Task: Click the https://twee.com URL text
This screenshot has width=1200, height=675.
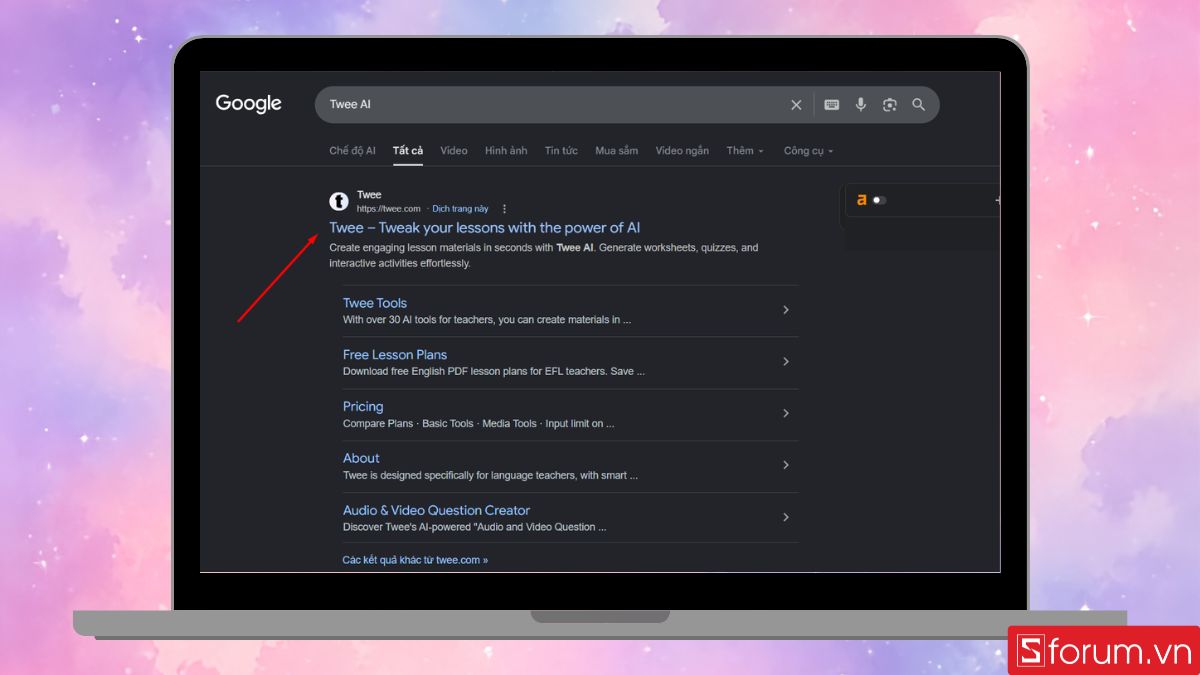Action: 388,209
